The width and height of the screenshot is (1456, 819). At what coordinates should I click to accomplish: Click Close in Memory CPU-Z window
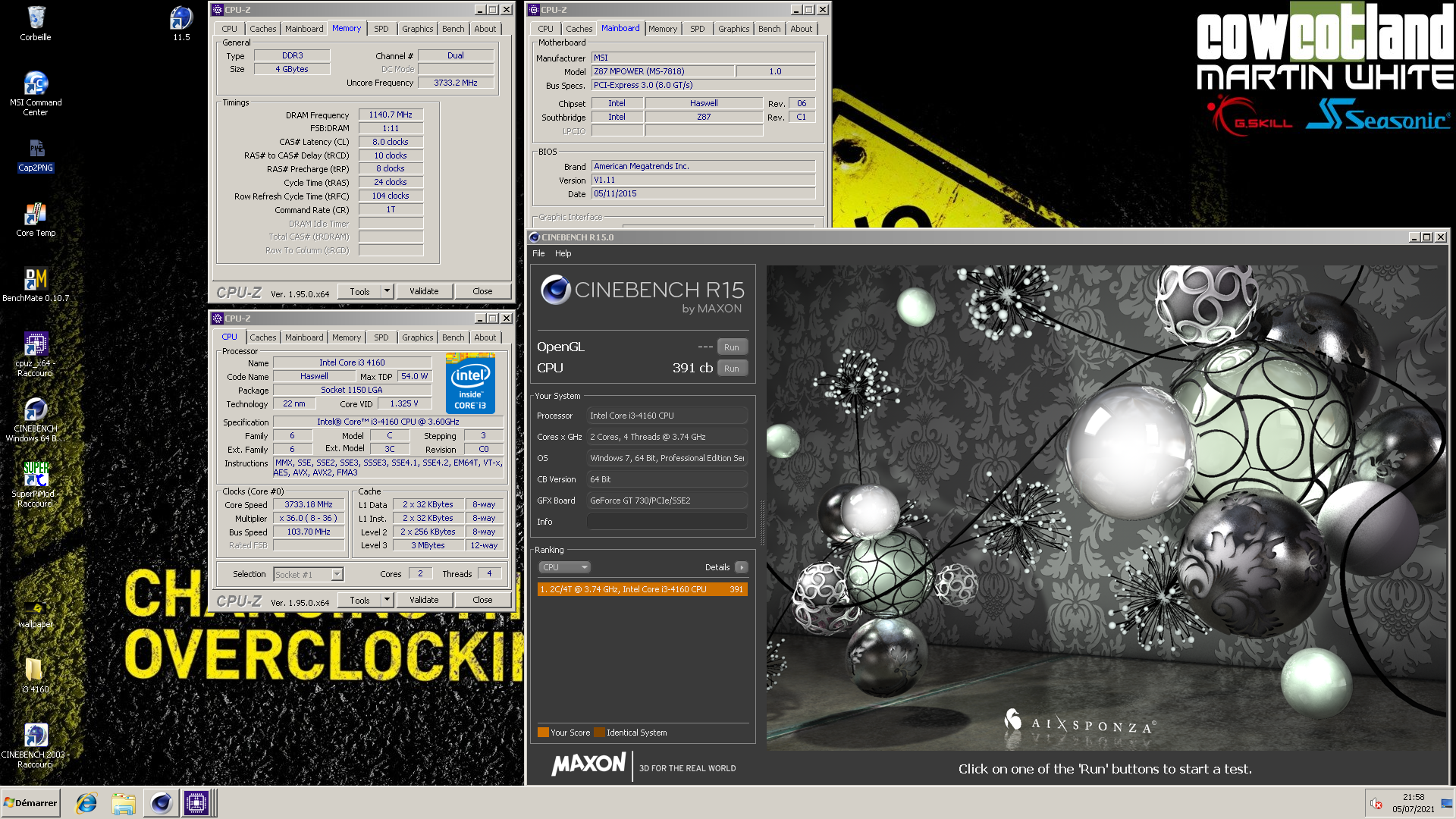tap(482, 291)
